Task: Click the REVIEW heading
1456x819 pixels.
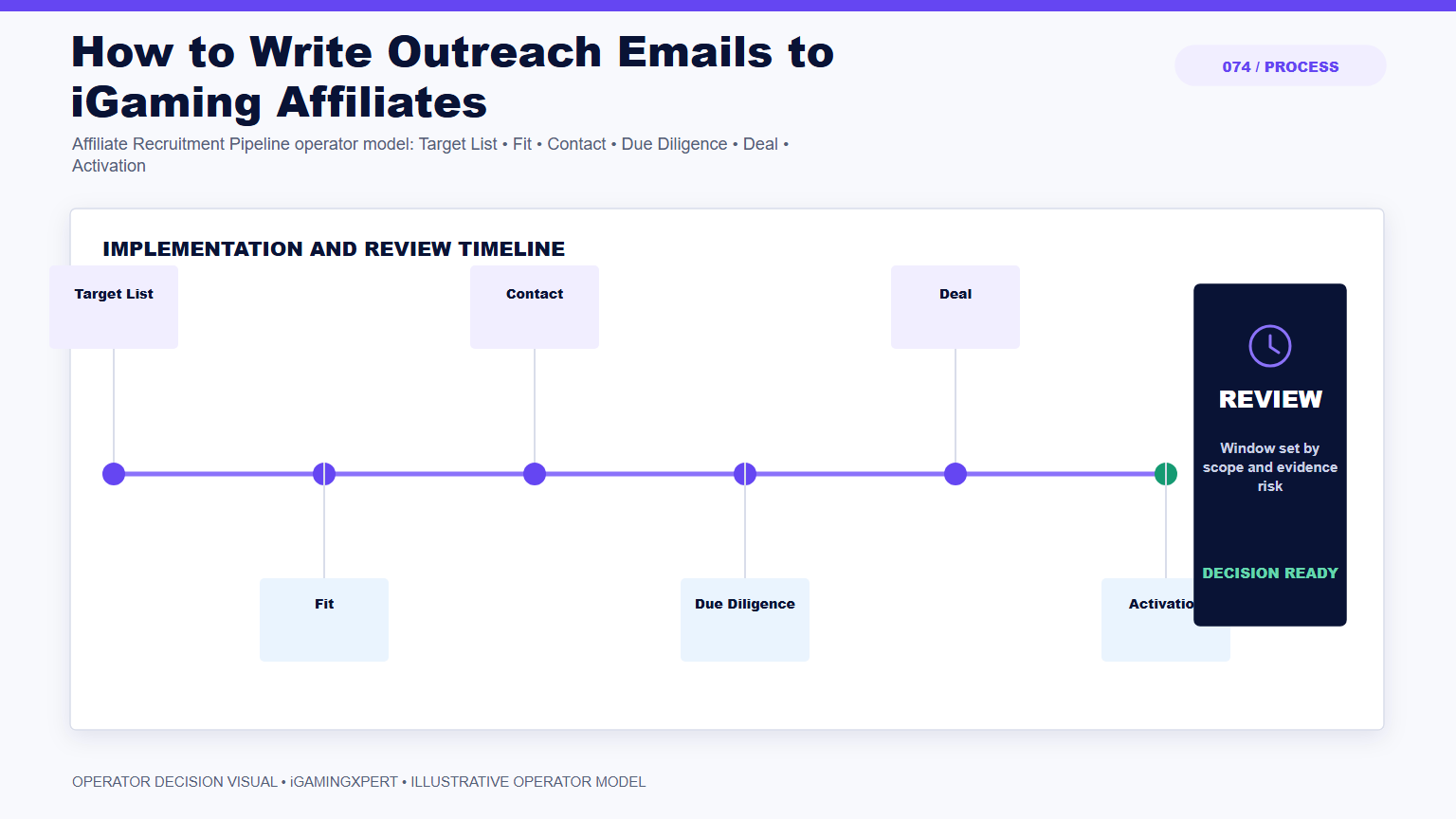Action: click(1270, 399)
